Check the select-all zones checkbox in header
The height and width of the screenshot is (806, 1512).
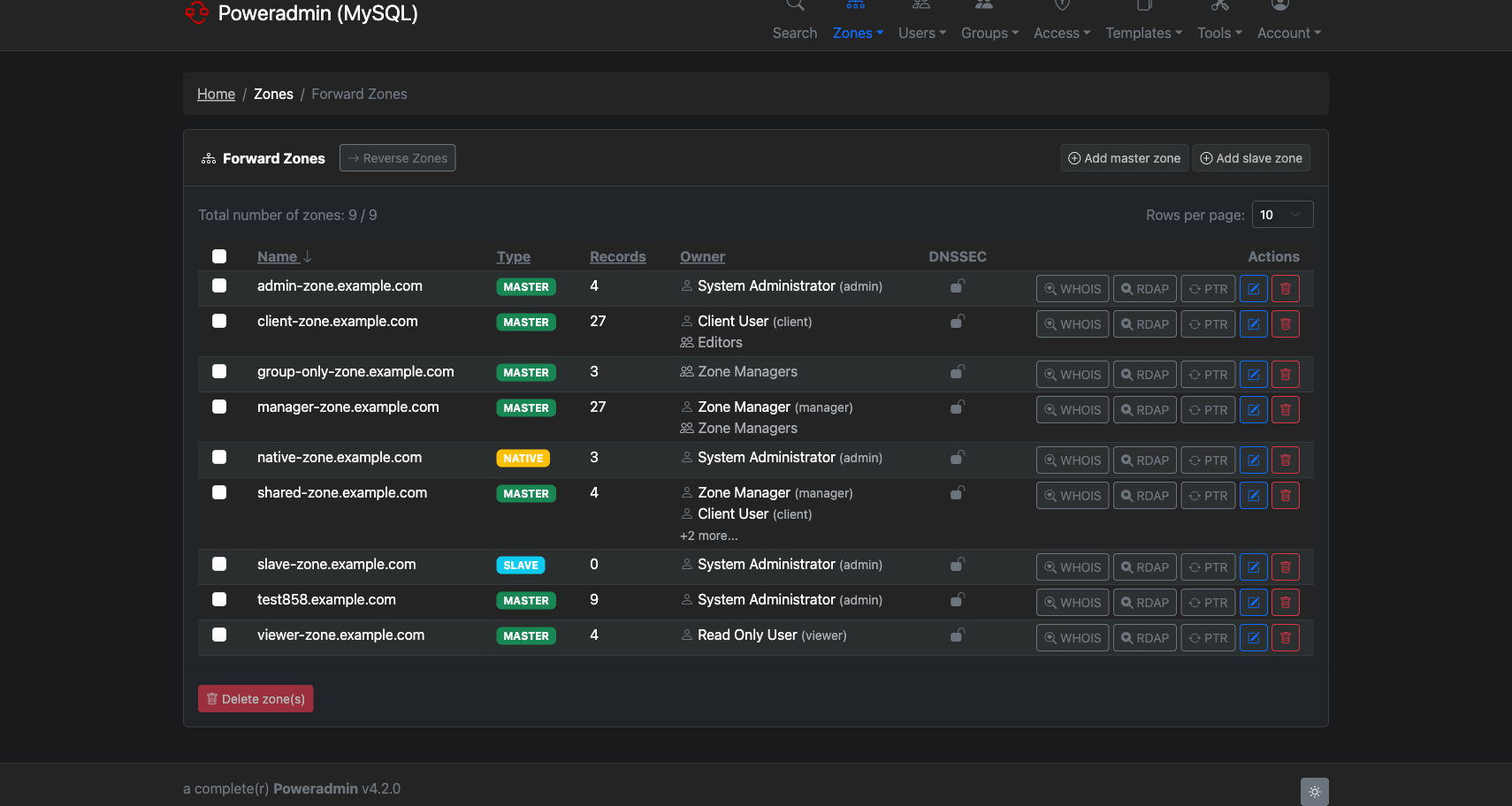pyautogui.click(x=219, y=256)
